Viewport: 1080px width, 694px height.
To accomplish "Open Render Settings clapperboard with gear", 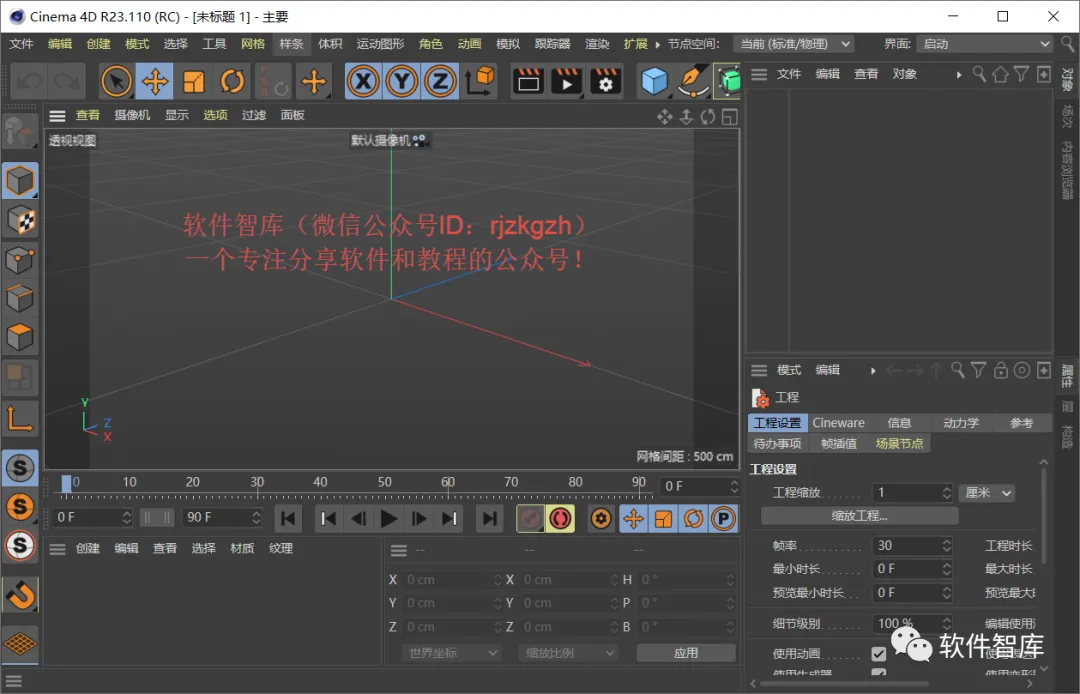I will coord(605,82).
